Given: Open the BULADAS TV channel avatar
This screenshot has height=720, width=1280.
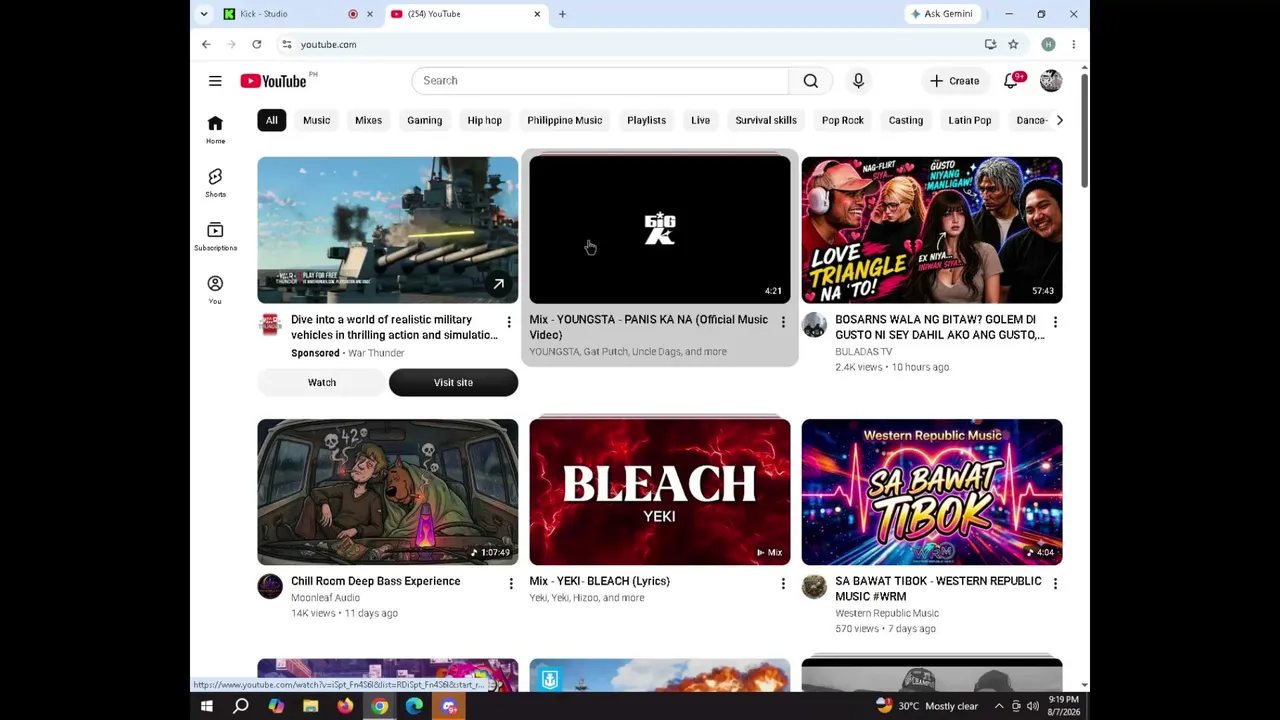Looking at the screenshot, I should click(814, 325).
